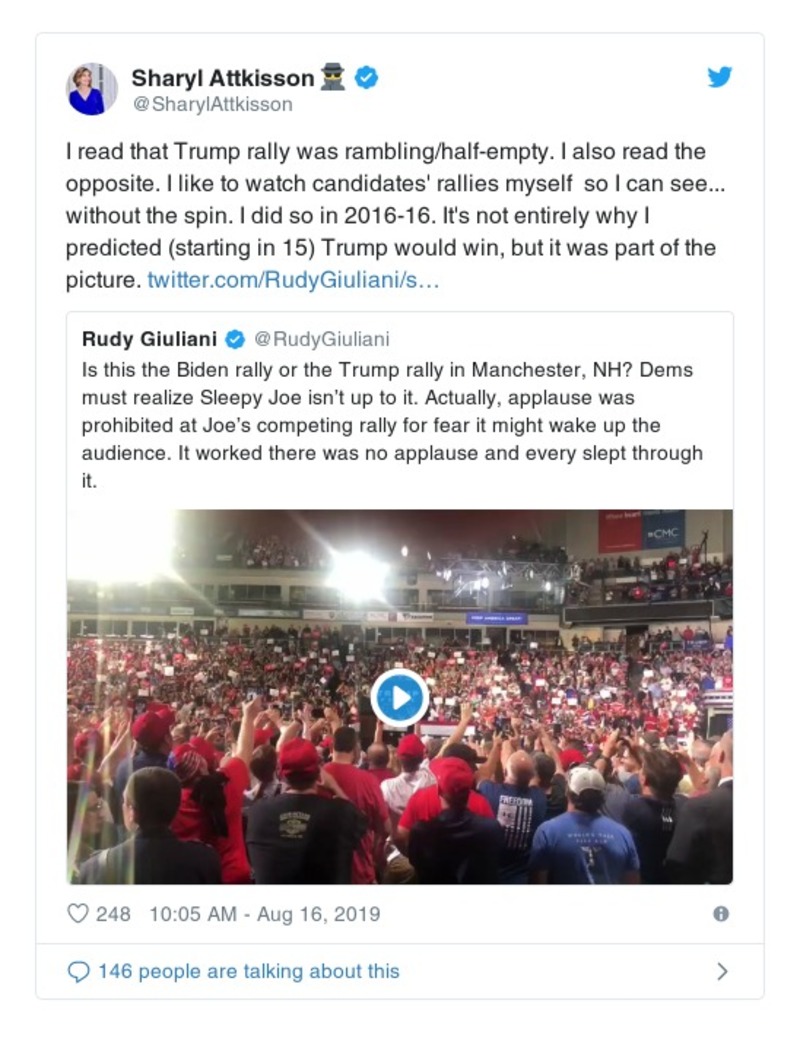
Task: Select the blue verified badge beside Sharyl Attkisson
Action: coord(368,76)
